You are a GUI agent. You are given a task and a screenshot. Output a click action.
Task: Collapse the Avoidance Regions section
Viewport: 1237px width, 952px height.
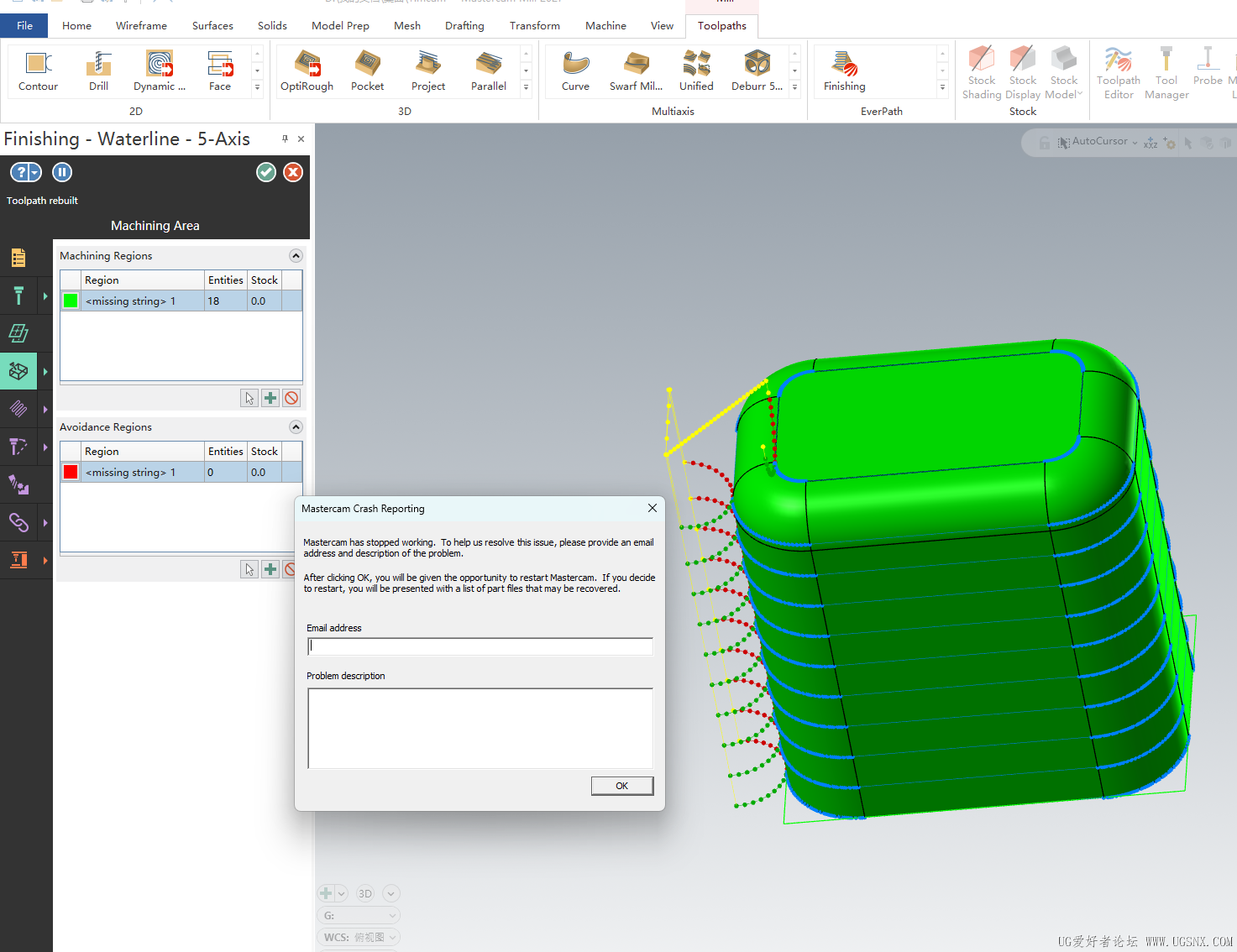click(296, 426)
